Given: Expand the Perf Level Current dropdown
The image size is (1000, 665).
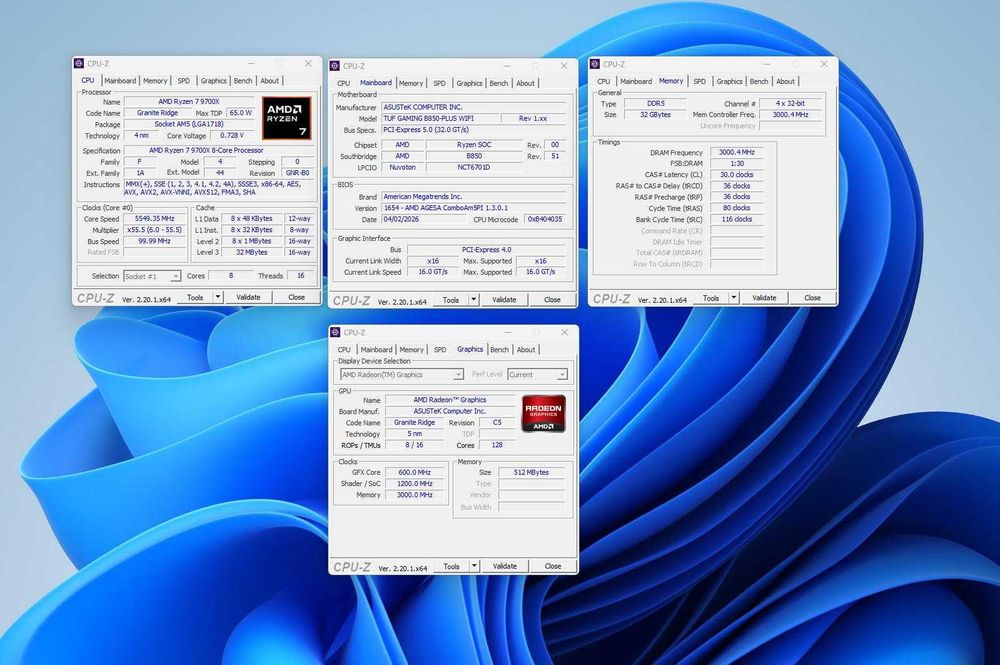Looking at the screenshot, I should pyautogui.click(x=562, y=374).
